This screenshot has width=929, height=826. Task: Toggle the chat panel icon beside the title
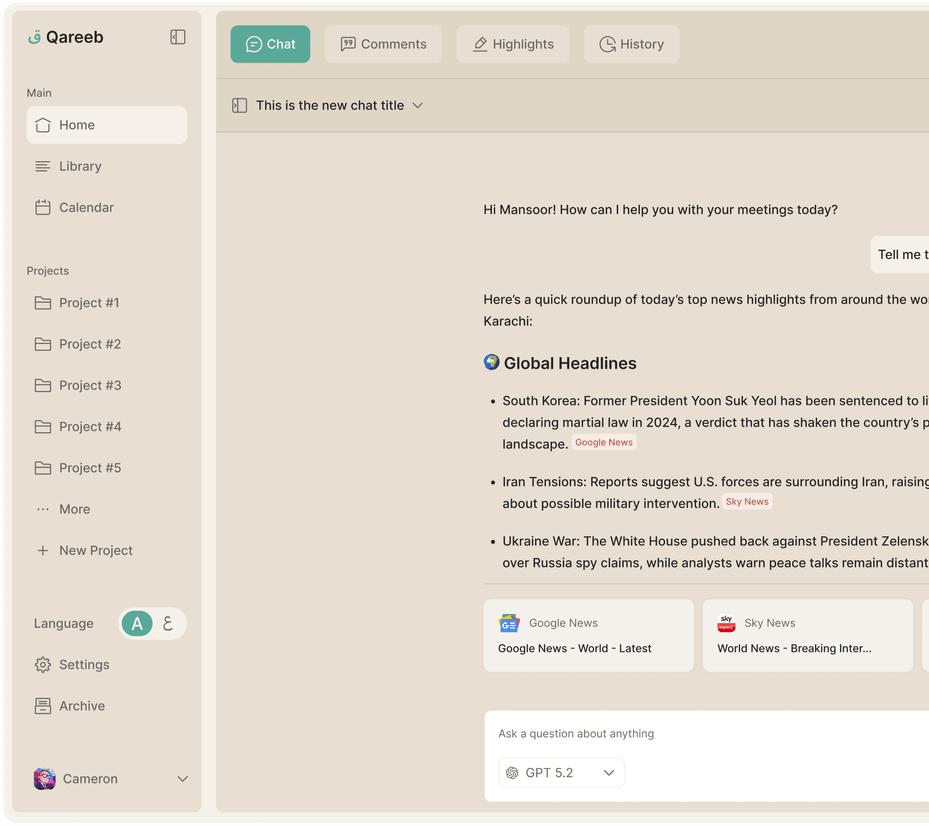(x=239, y=105)
